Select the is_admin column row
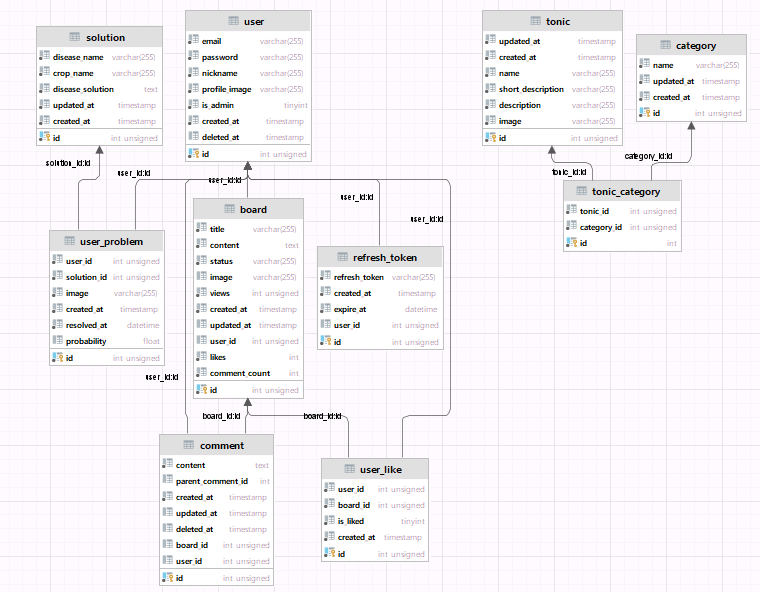The width and height of the screenshot is (760, 592). [x=248, y=105]
